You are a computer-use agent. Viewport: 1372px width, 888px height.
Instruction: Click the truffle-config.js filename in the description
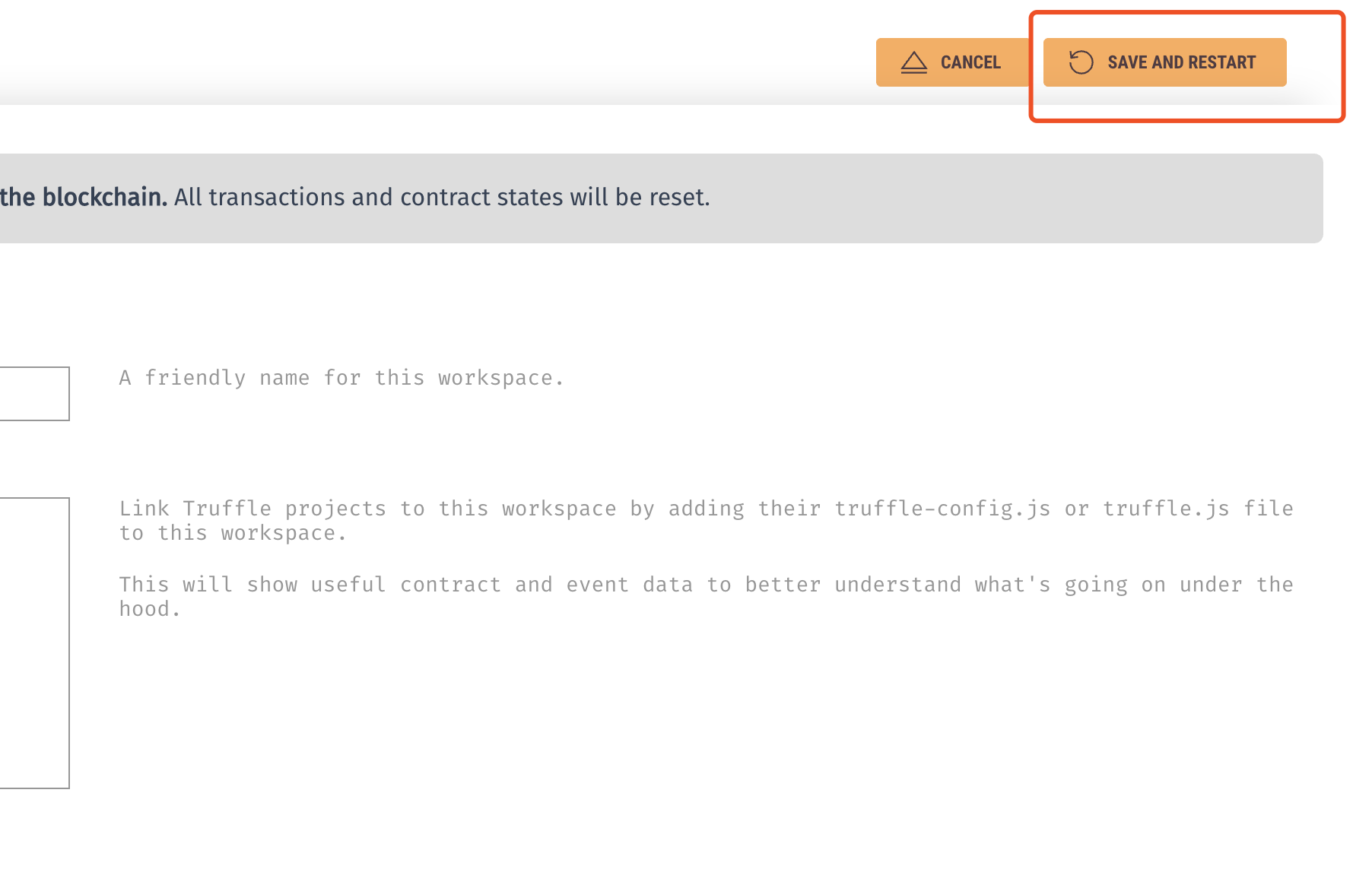943,508
